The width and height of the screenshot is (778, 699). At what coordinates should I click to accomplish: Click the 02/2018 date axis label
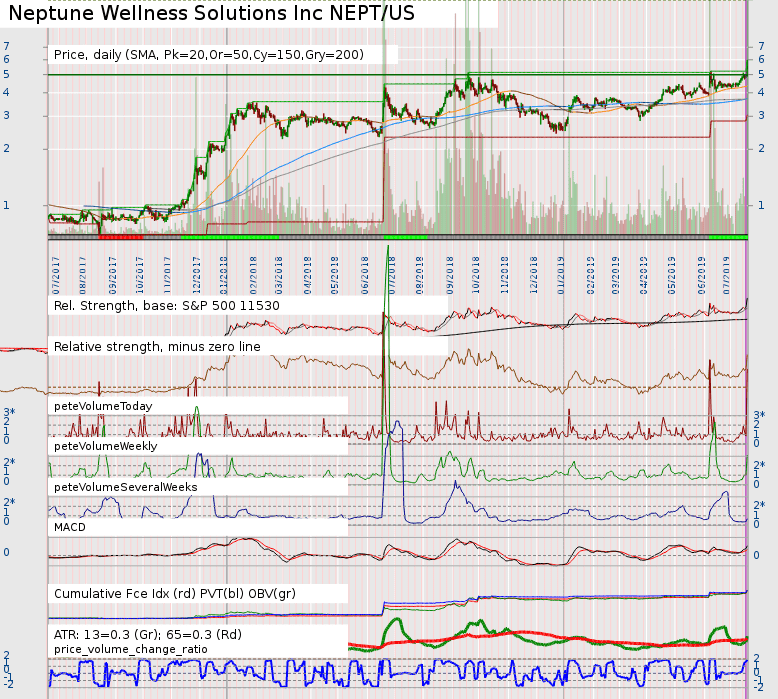click(253, 275)
